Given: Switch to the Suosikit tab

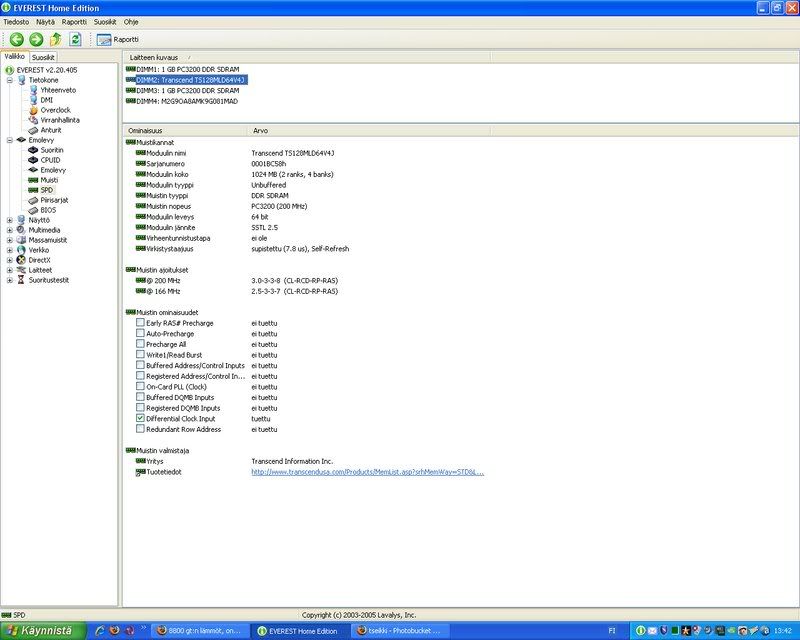Looking at the screenshot, I should (x=43, y=57).
